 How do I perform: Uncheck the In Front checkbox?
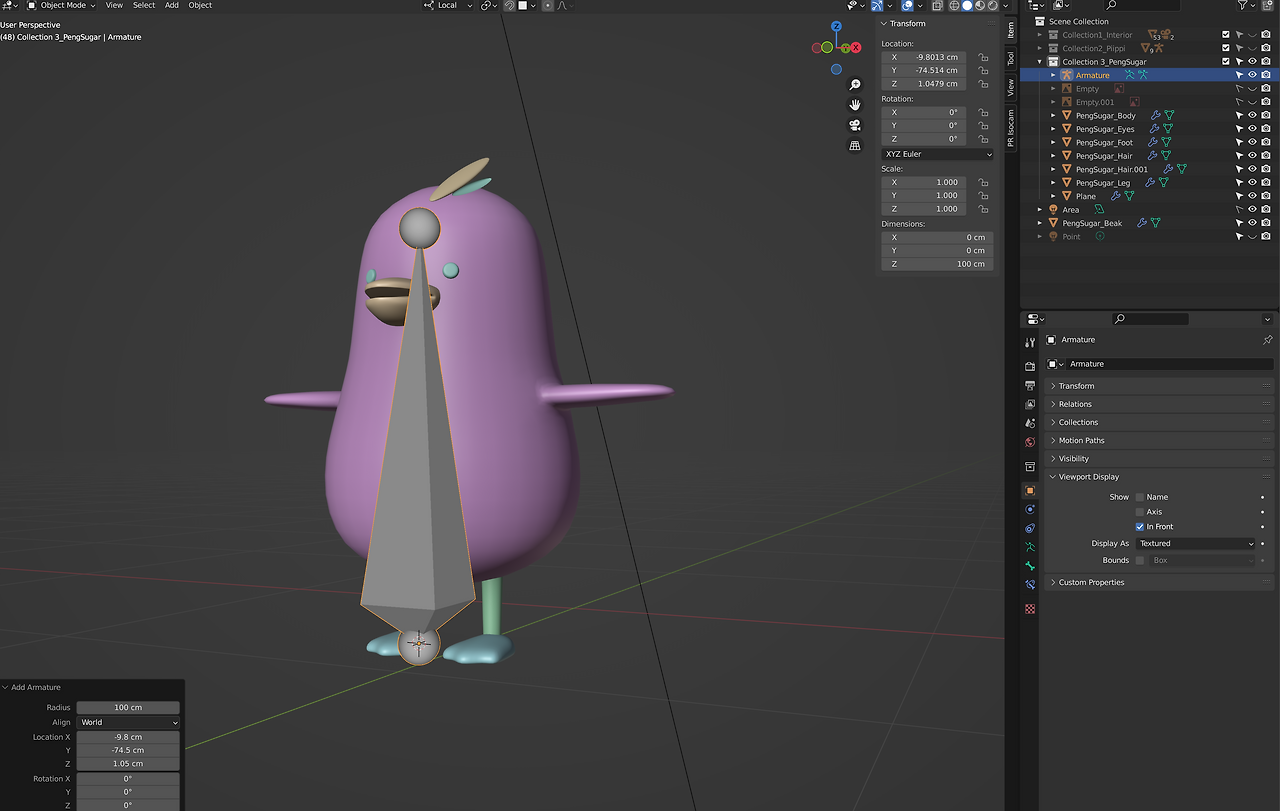click(x=1140, y=527)
